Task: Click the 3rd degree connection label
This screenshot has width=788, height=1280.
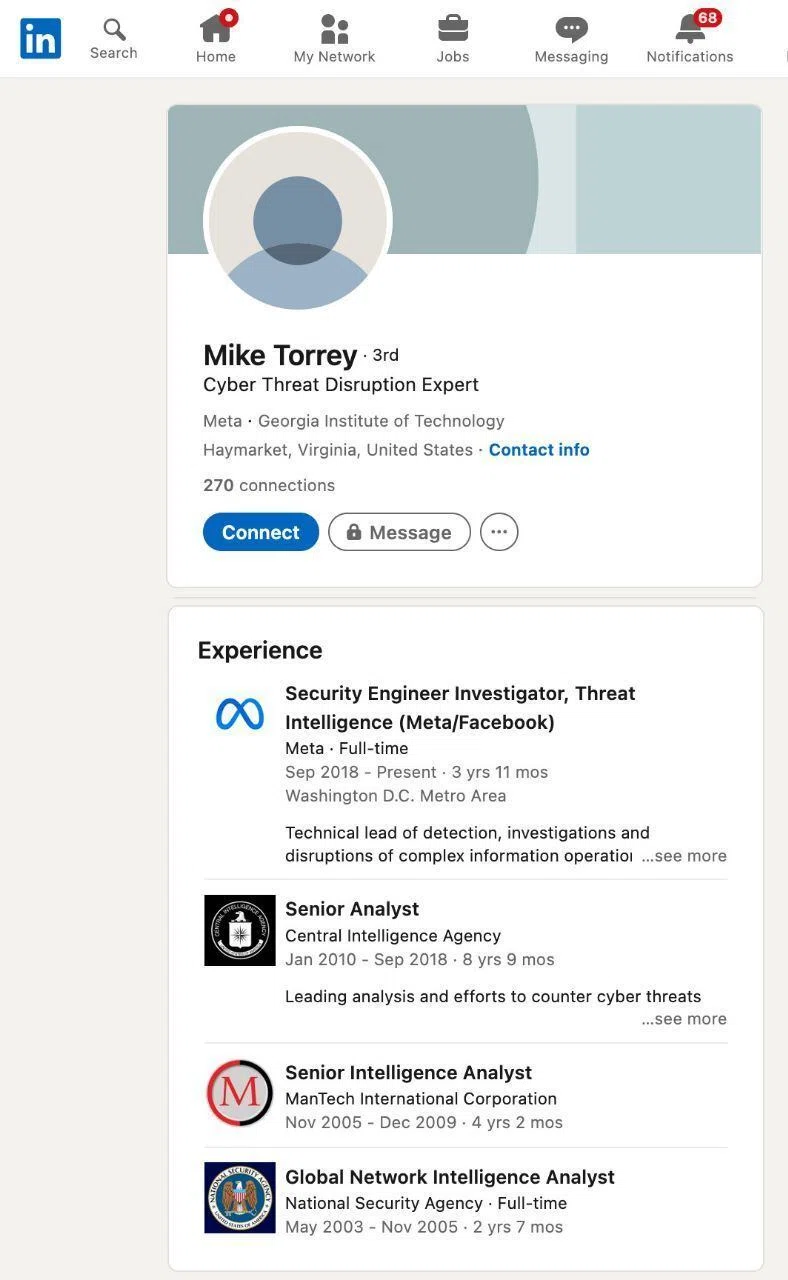Action: [386, 355]
